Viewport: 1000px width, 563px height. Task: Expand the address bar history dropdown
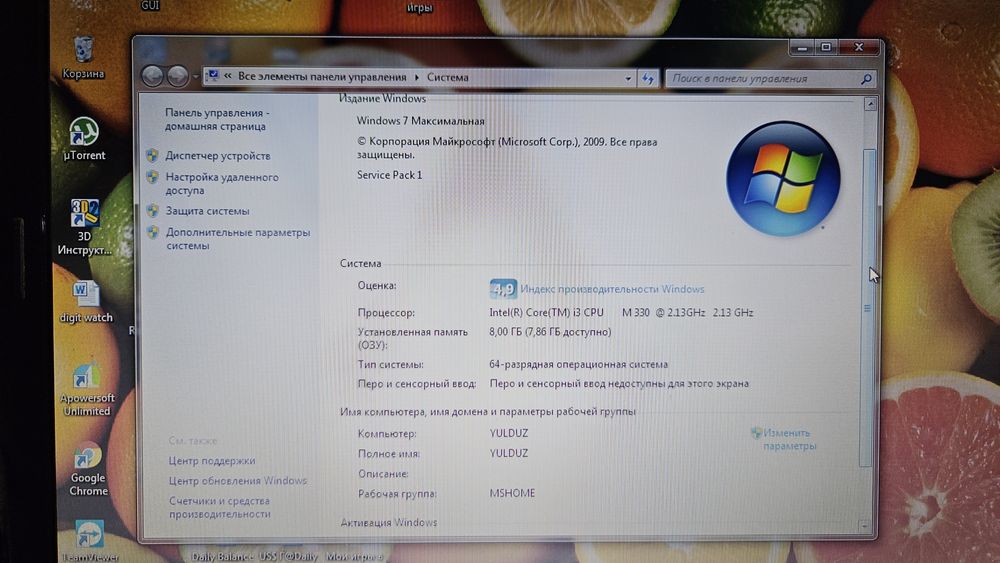tap(628, 78)
